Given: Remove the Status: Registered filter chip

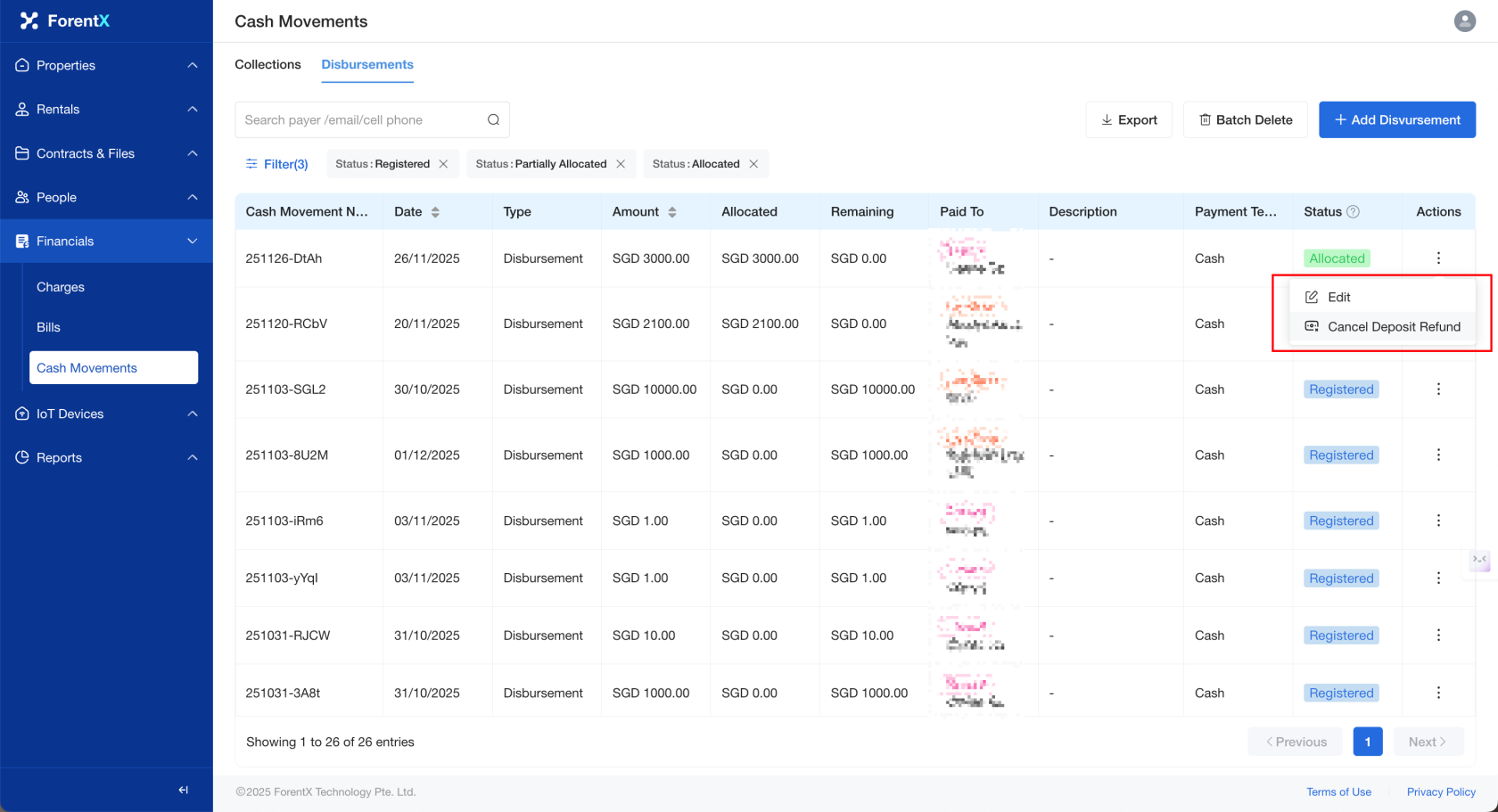Looking at the screenshot, I should (443, 164).
